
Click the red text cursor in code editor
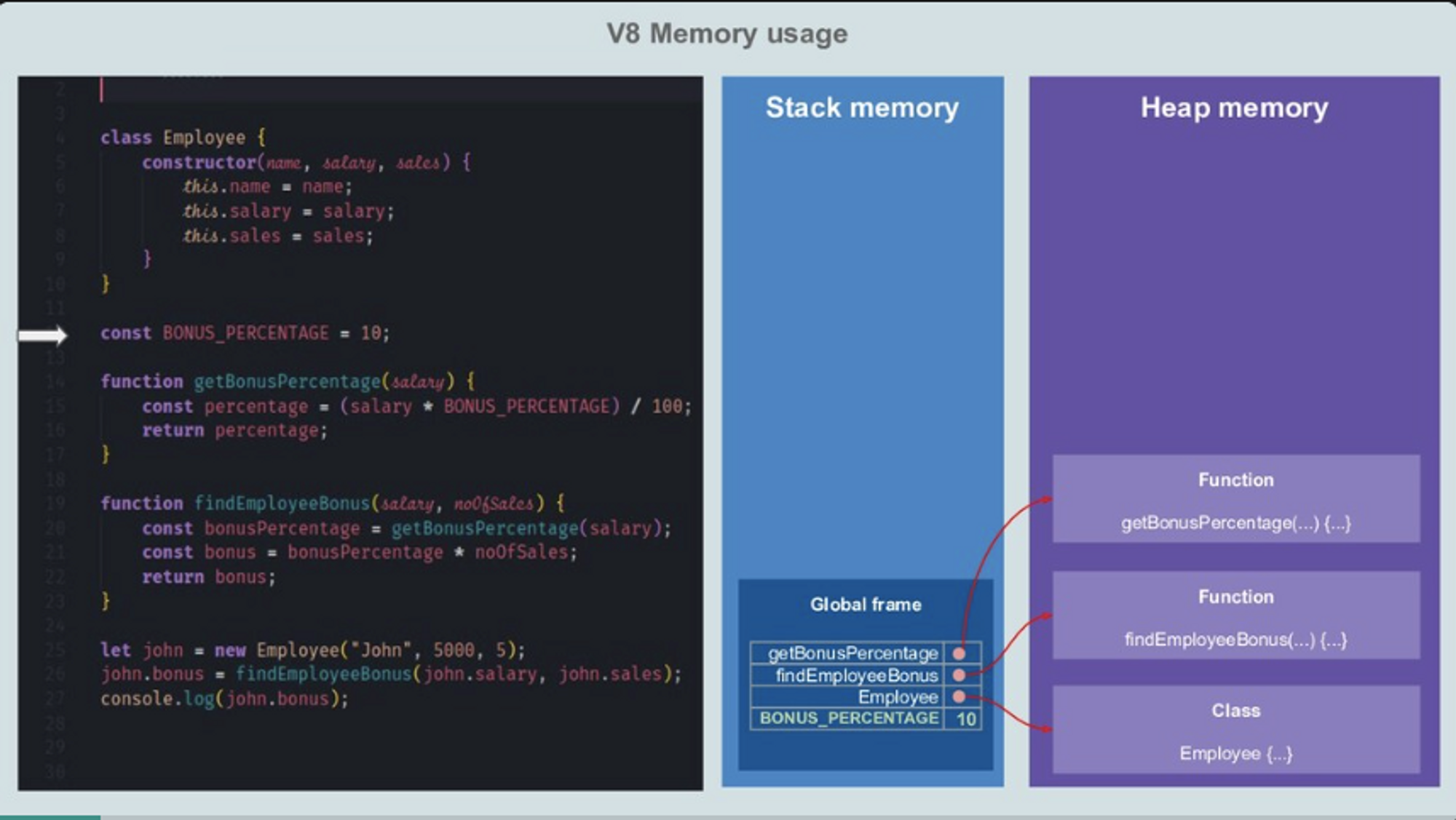(102, 90)
